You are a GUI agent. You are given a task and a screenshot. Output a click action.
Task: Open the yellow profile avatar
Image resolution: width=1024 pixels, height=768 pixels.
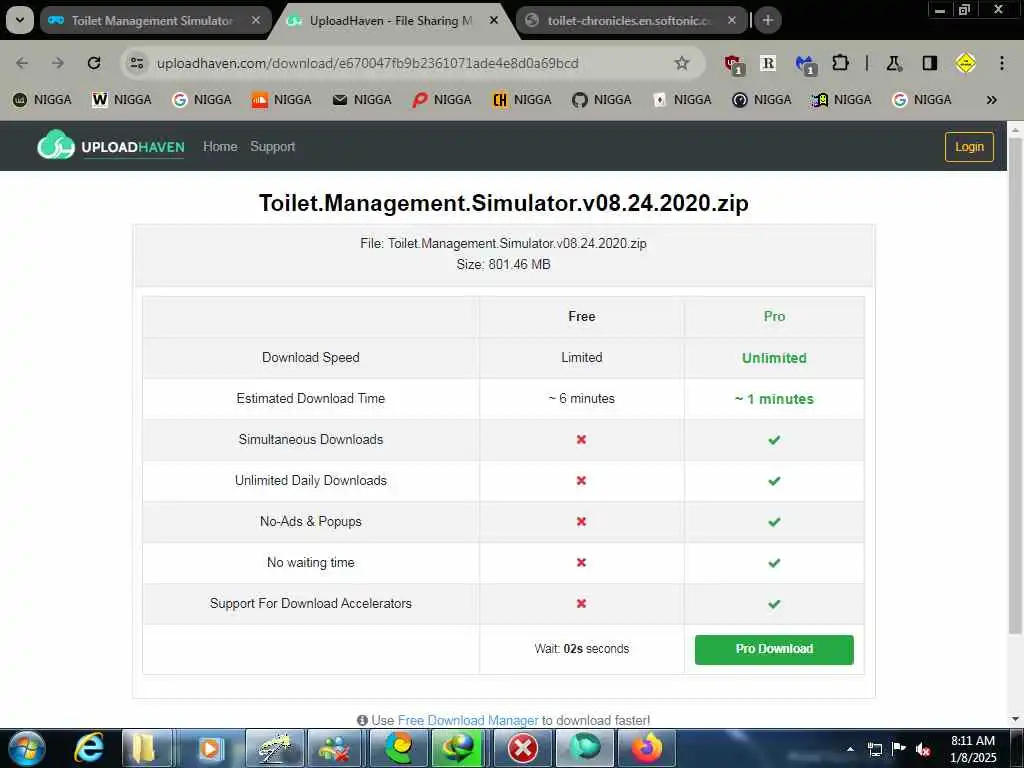pos(965,63)
